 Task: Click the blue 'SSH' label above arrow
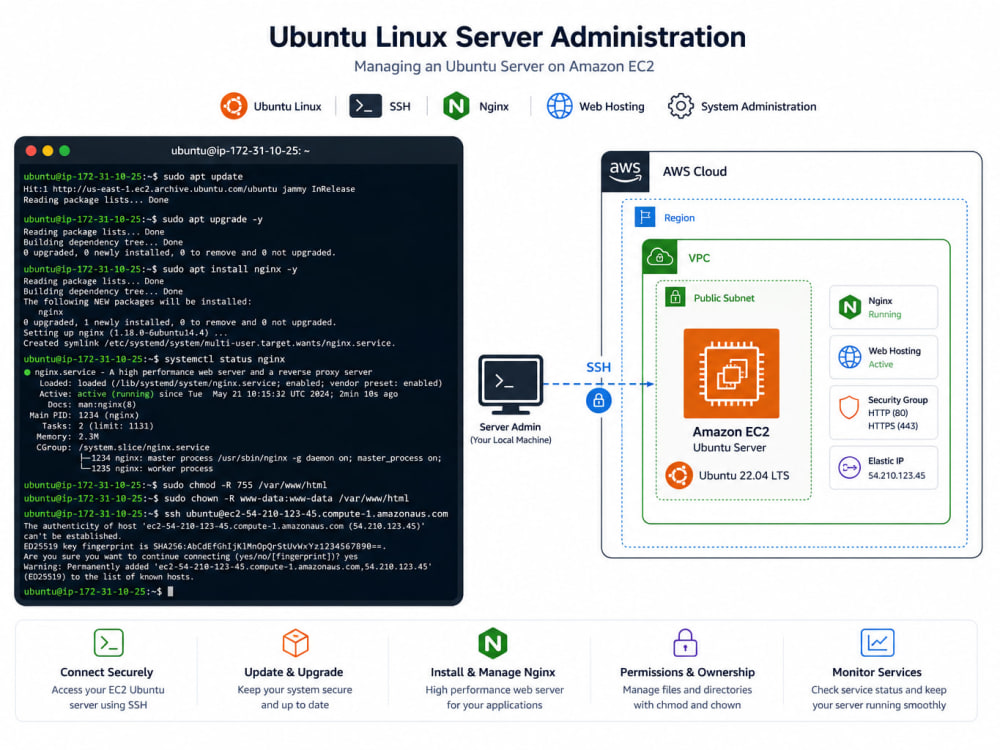[598, 367]
